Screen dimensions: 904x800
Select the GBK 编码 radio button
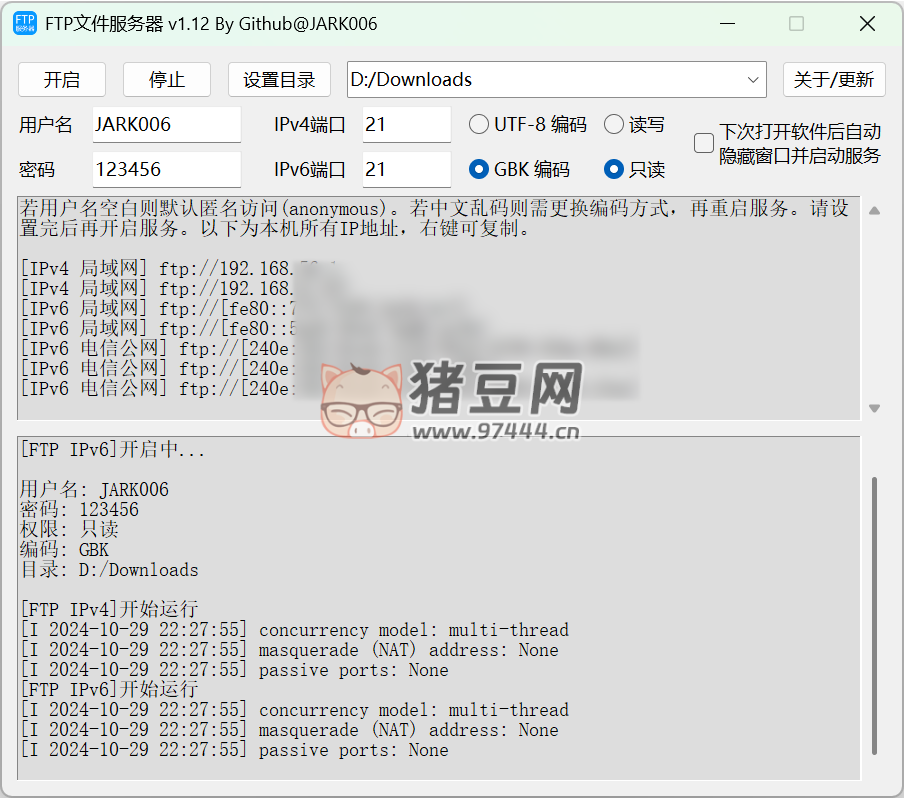(480, 170)
